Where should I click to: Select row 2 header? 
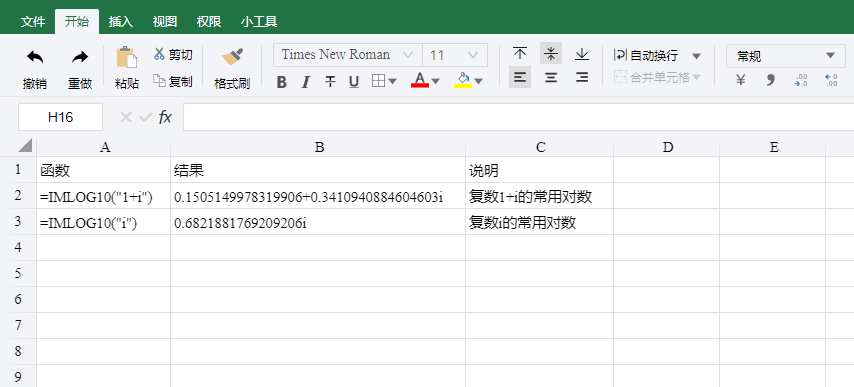pyautogui.click(x=18, y=195)
